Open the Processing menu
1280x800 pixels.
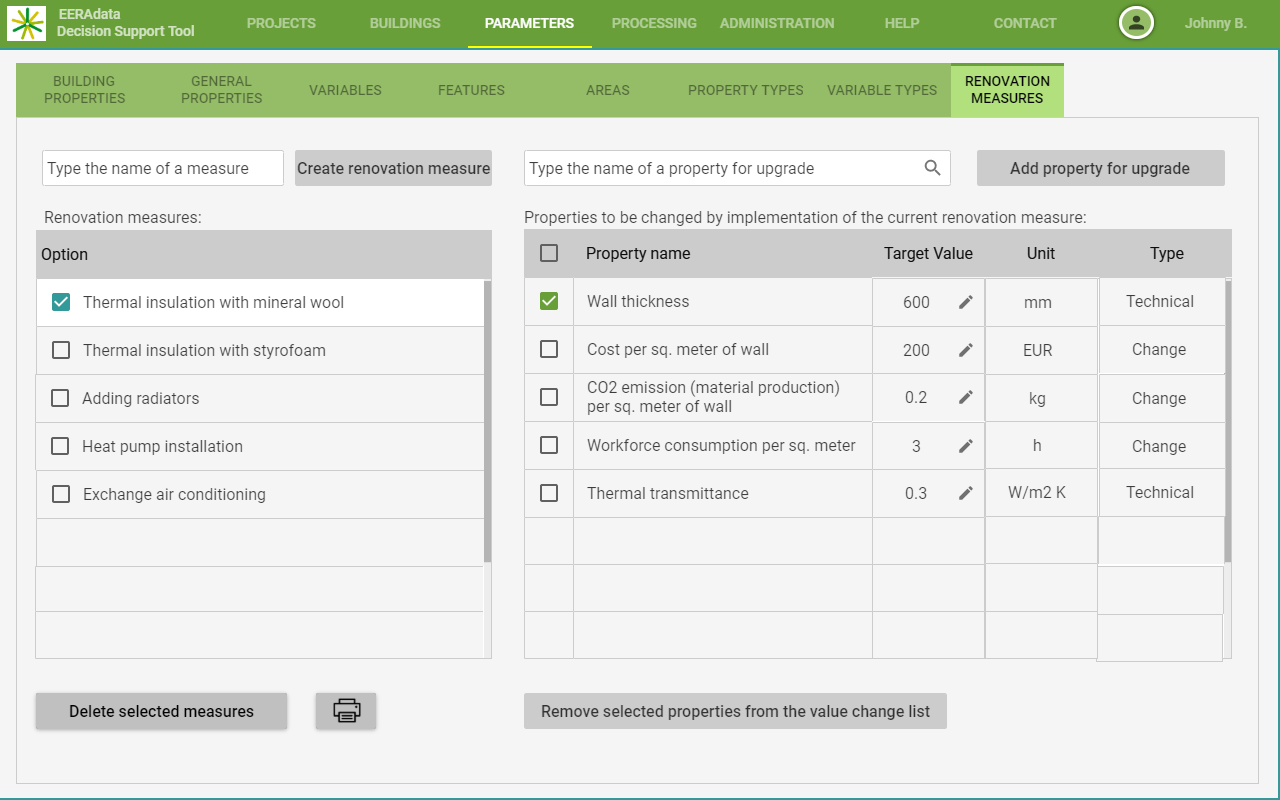pyautogui.click(x=654, y=23)
